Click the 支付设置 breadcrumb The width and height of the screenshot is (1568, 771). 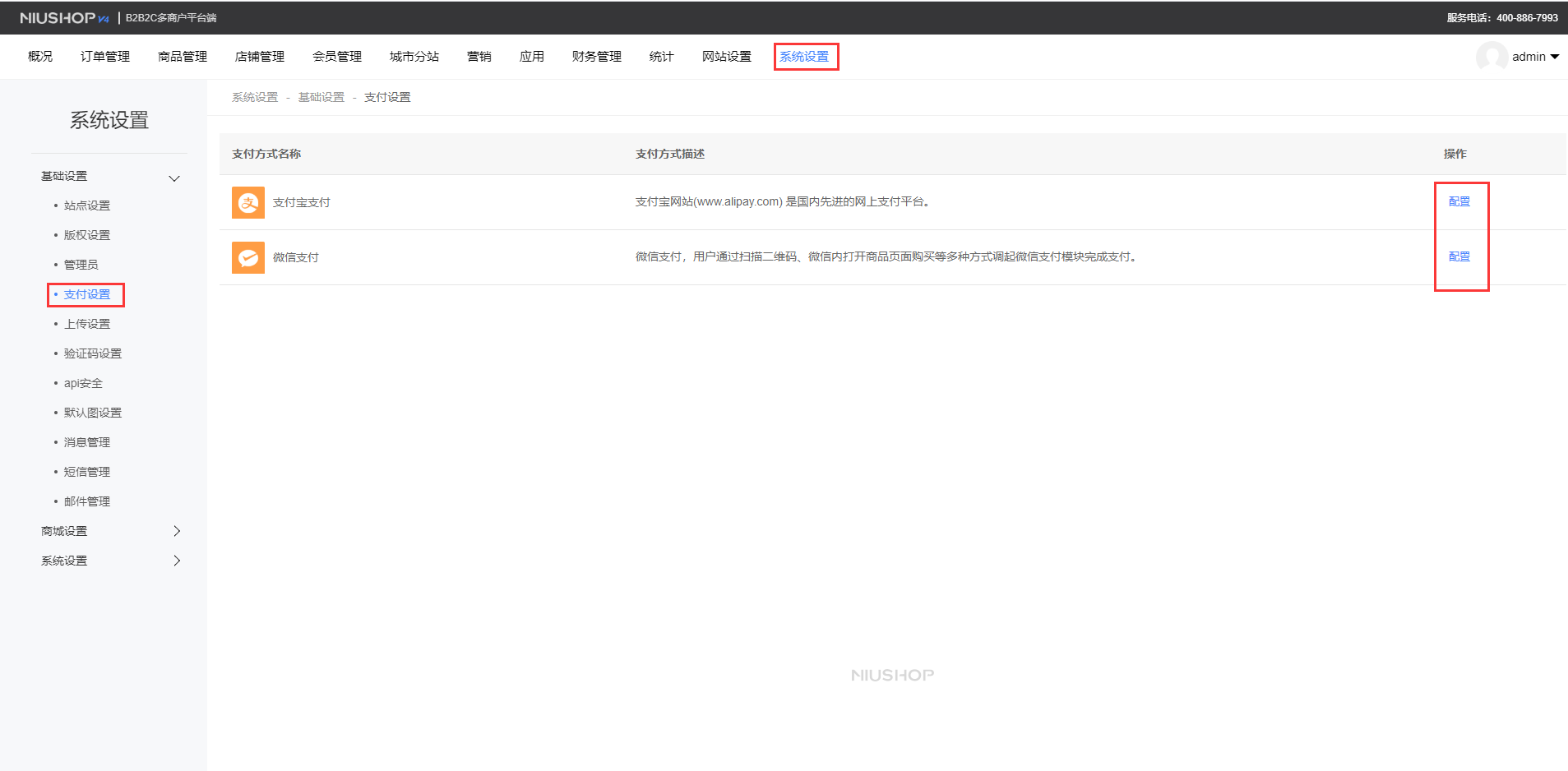pos(387,97)
